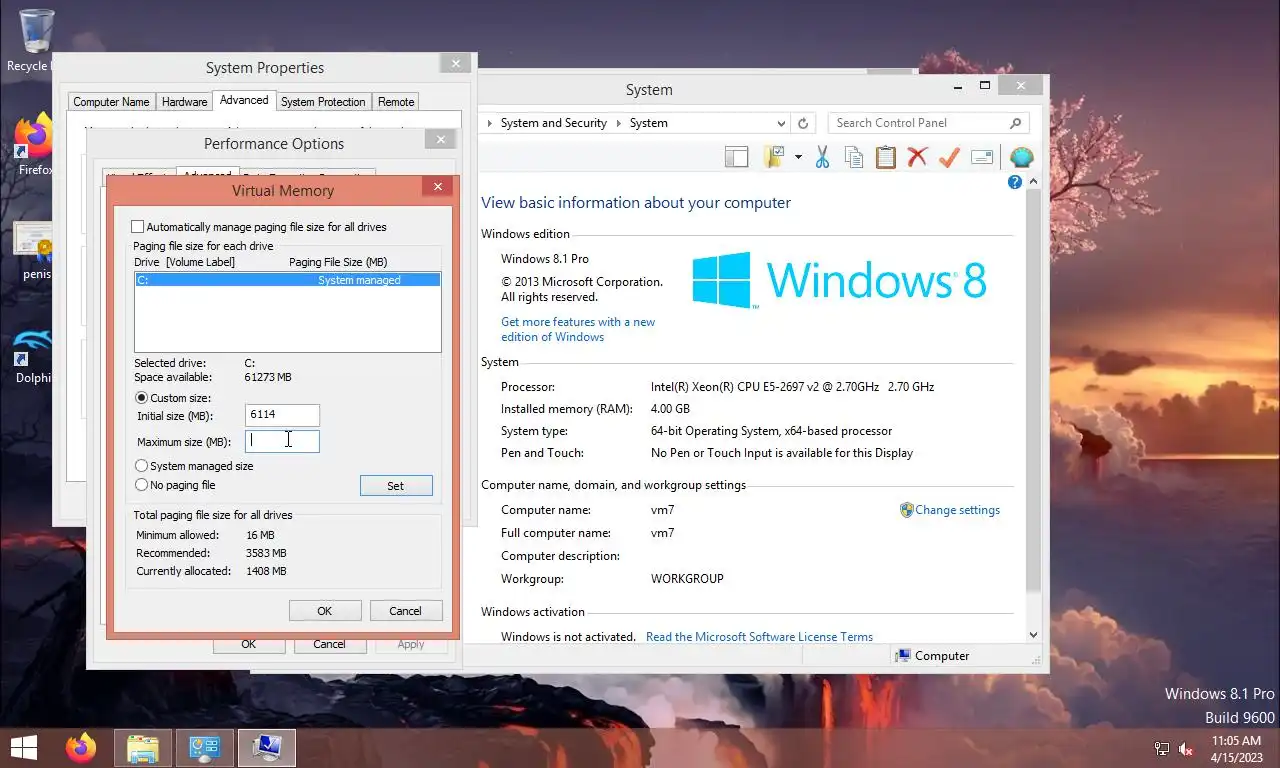Open File Explorer from the taskbar

pos(143,747)
